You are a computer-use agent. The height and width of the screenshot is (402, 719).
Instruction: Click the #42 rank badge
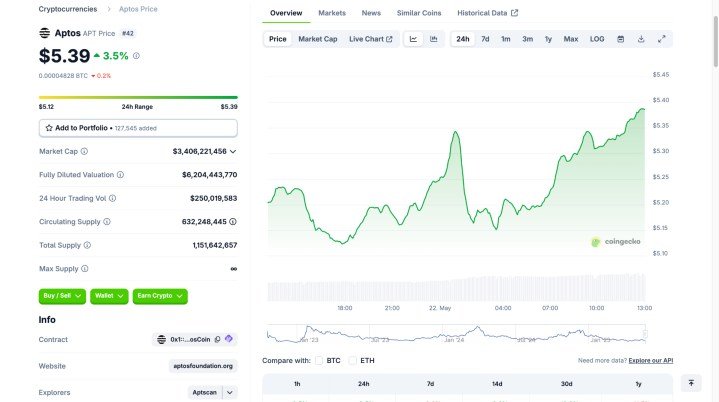128,33
